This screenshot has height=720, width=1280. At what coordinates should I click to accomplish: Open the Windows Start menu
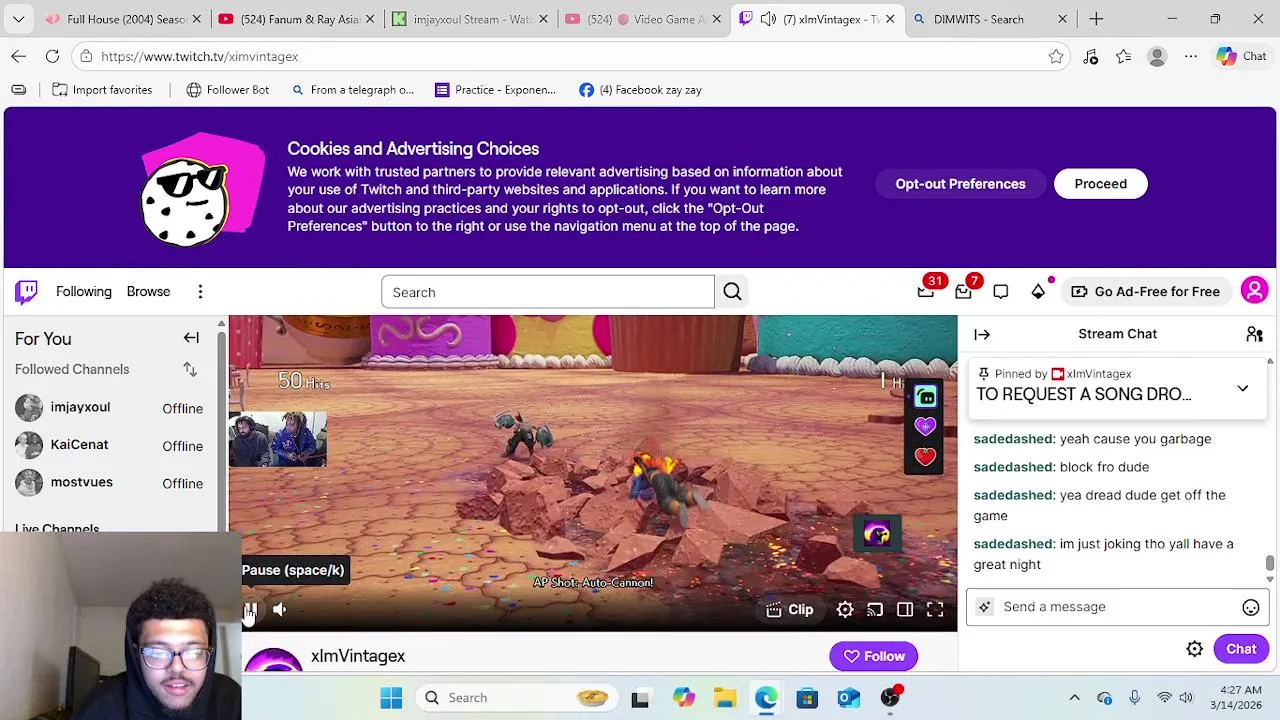tap(391, 698)
